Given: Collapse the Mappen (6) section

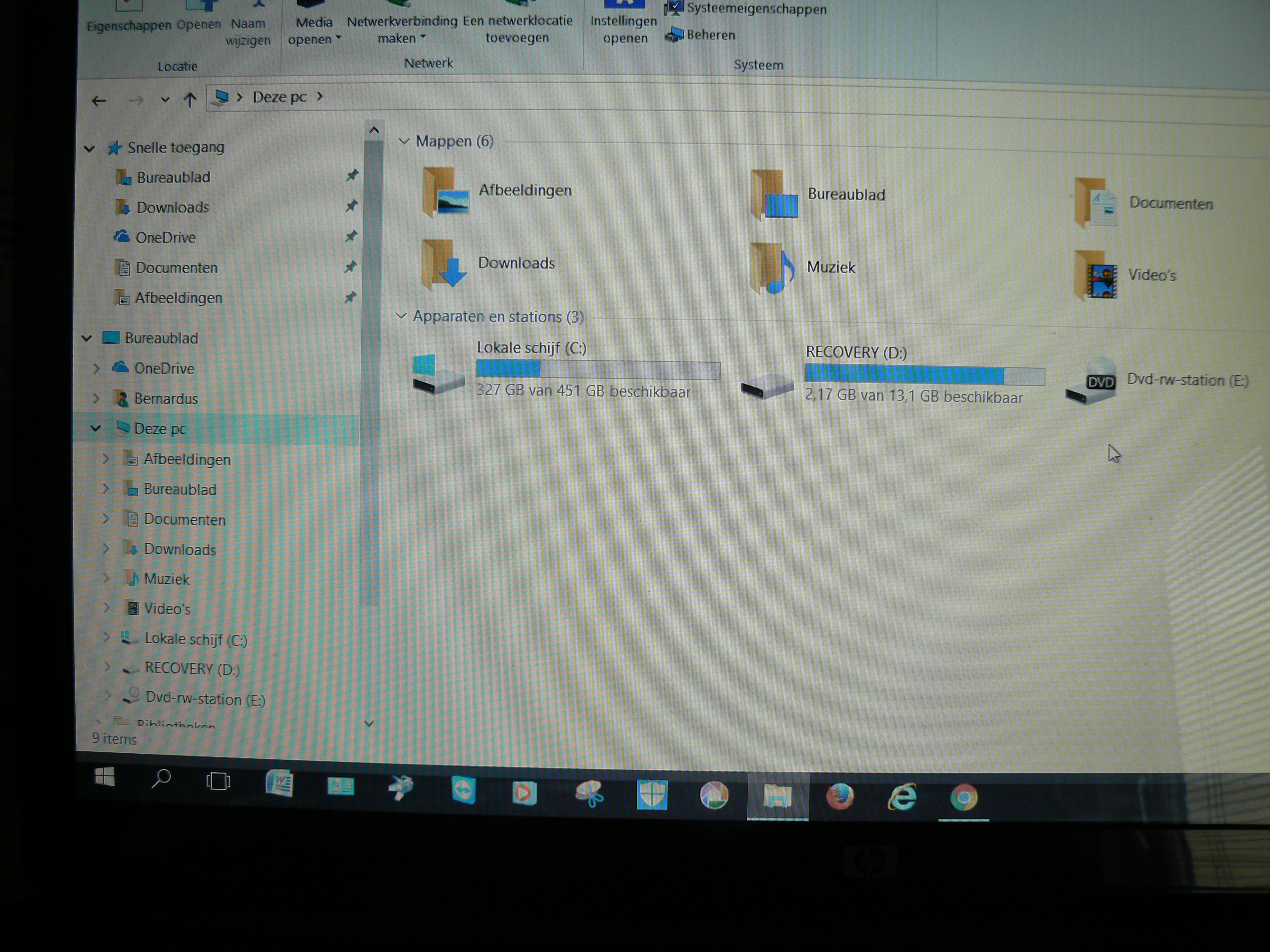Looking at the screenshot, I should (x=404, y=141).
